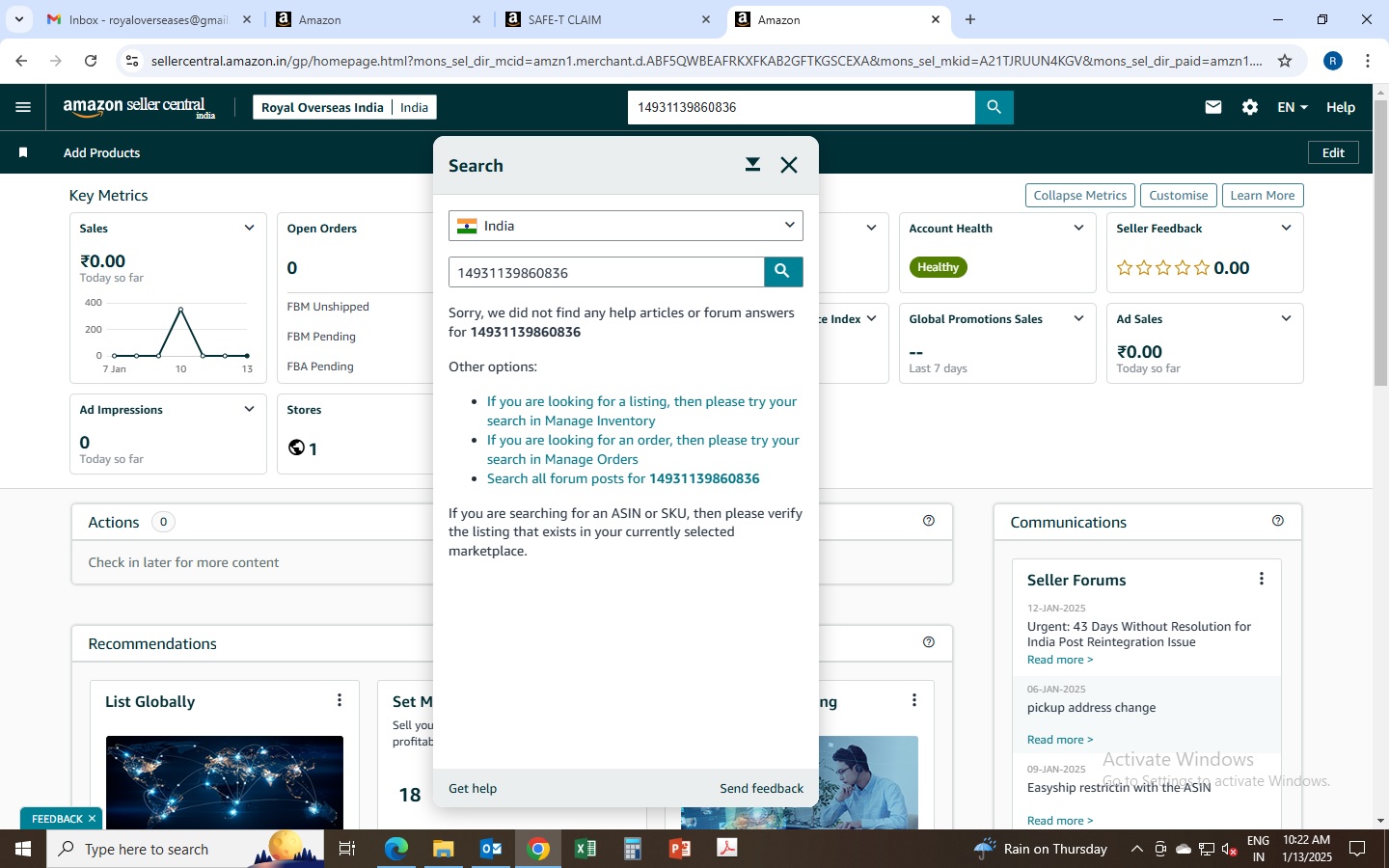Viewport: 1389px width, 868px height.
Task: Open Seller Forums three-dot menu
Action: pos(1262,579)
